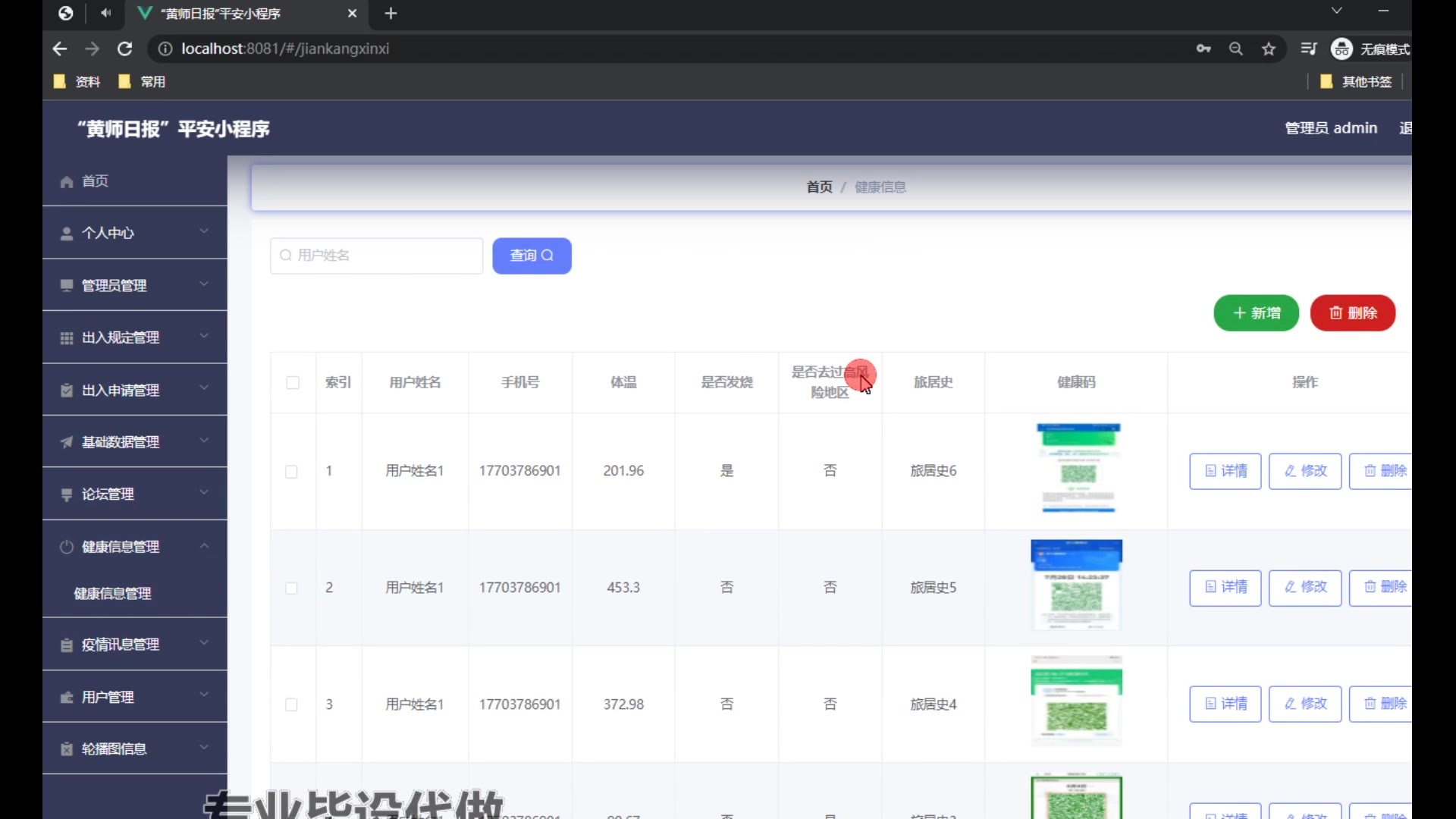Click the home icon beside 首页 in sidebar
1456x819 pixels.
[x=67, y=182]
